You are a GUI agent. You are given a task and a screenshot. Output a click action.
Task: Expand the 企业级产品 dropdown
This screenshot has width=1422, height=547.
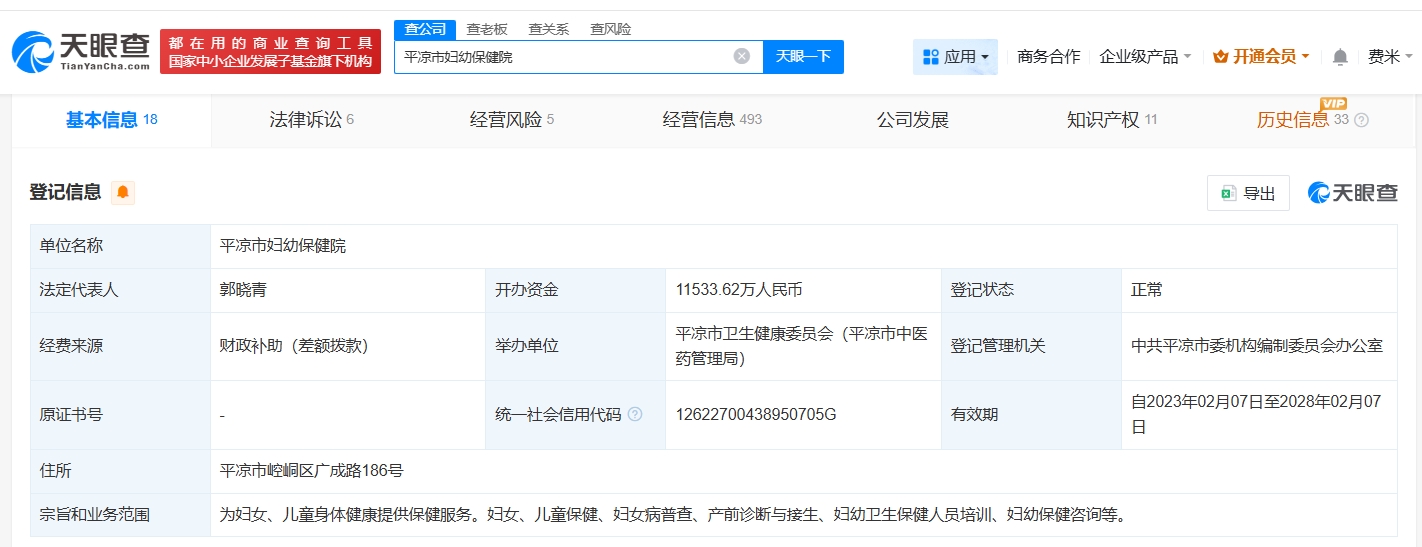1145,57
